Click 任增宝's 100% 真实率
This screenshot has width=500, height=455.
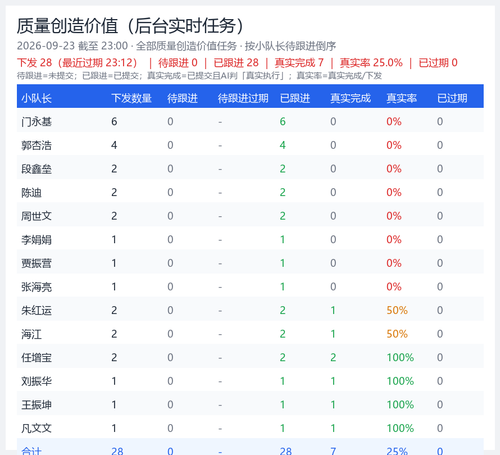click(x=400, y=358)
